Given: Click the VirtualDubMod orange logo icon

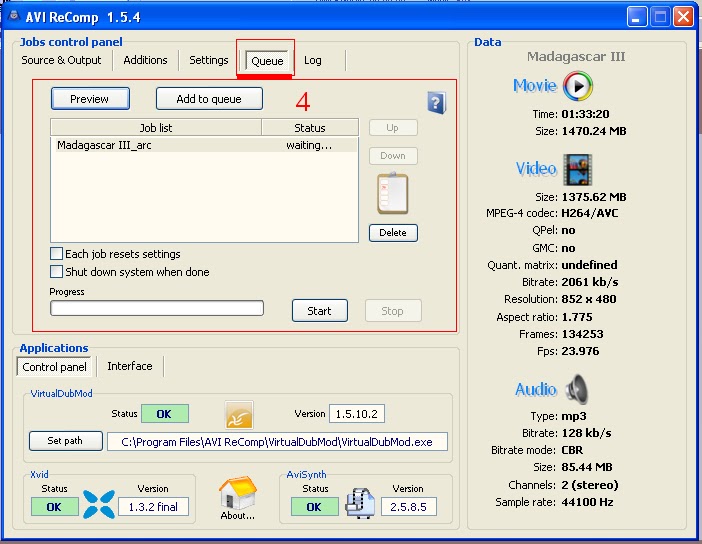Looking at the screenshot, I should [239, 415].
